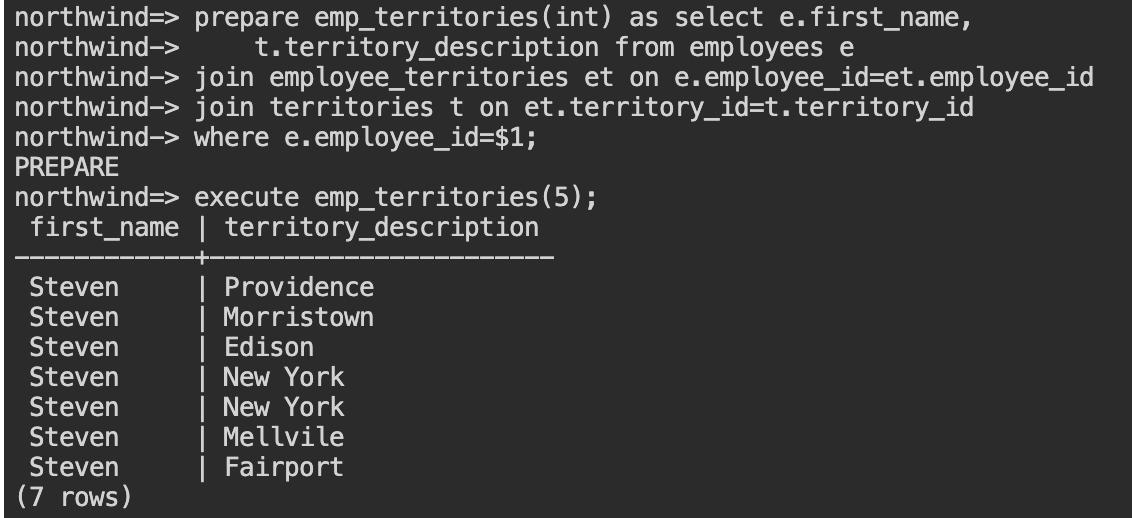Click the first New York result cell
1132x518 pixels.
[x=284, y=377]
